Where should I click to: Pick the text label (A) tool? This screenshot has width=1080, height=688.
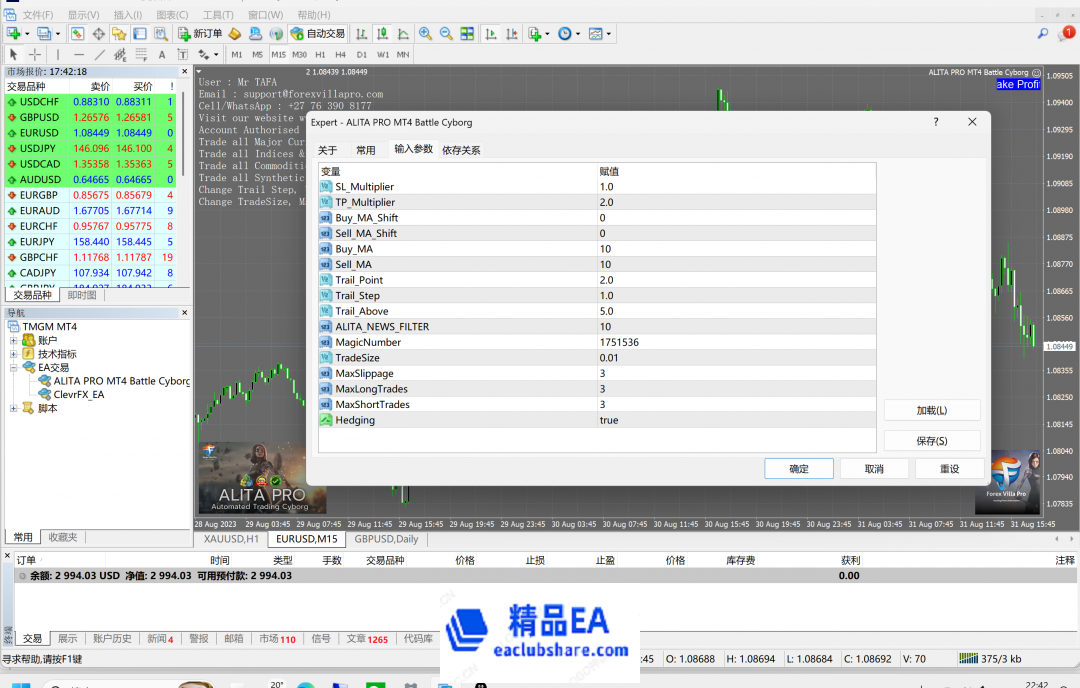point(162,54)
